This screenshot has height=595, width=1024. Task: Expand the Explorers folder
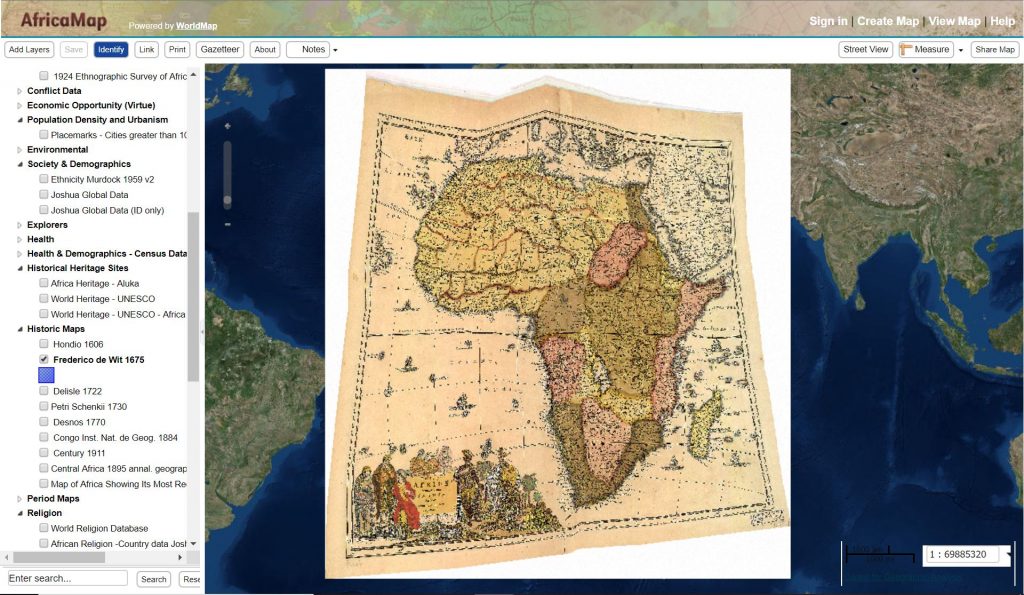(20, 225)
